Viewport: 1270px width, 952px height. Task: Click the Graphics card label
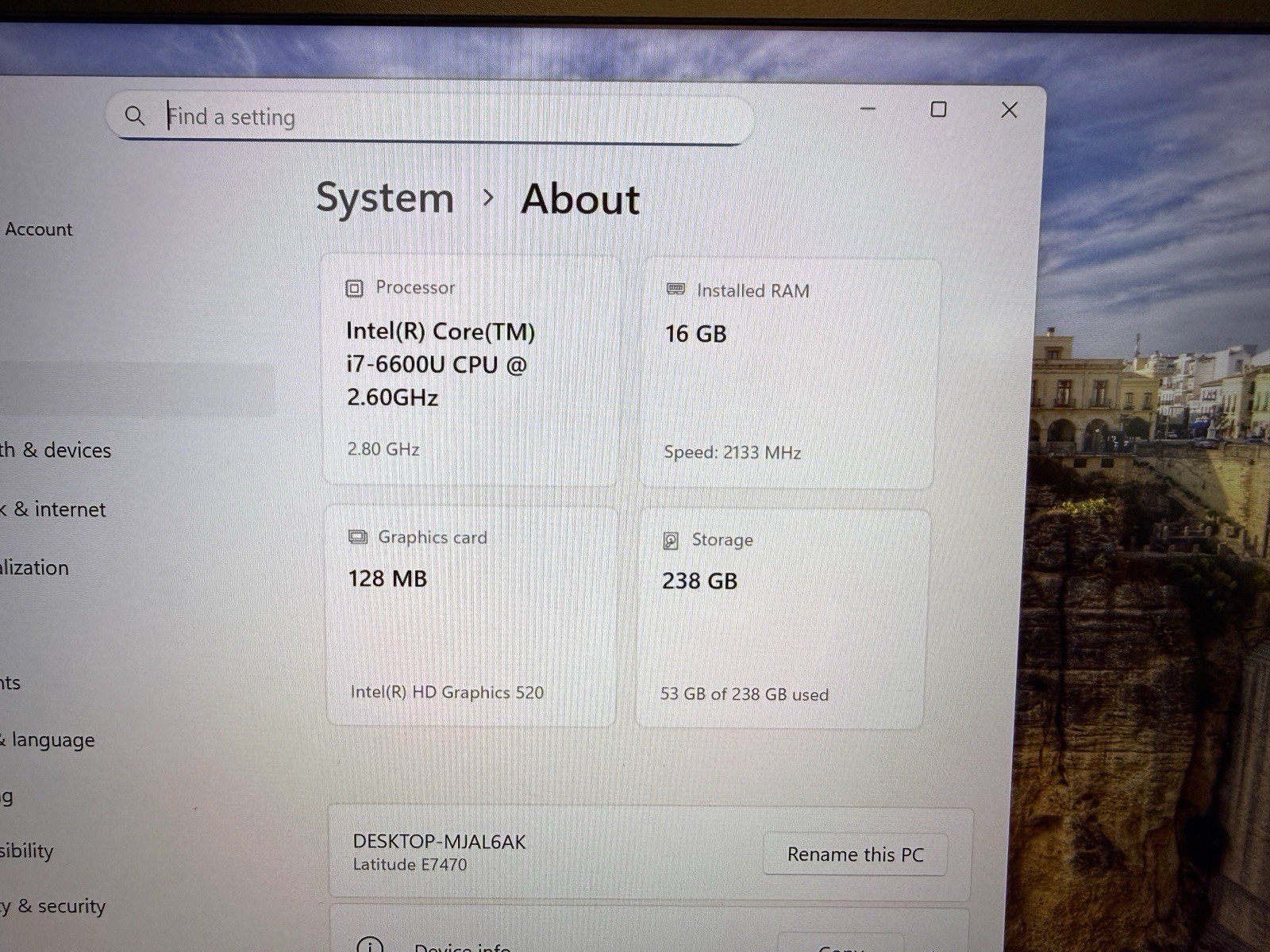pos(433,537)
